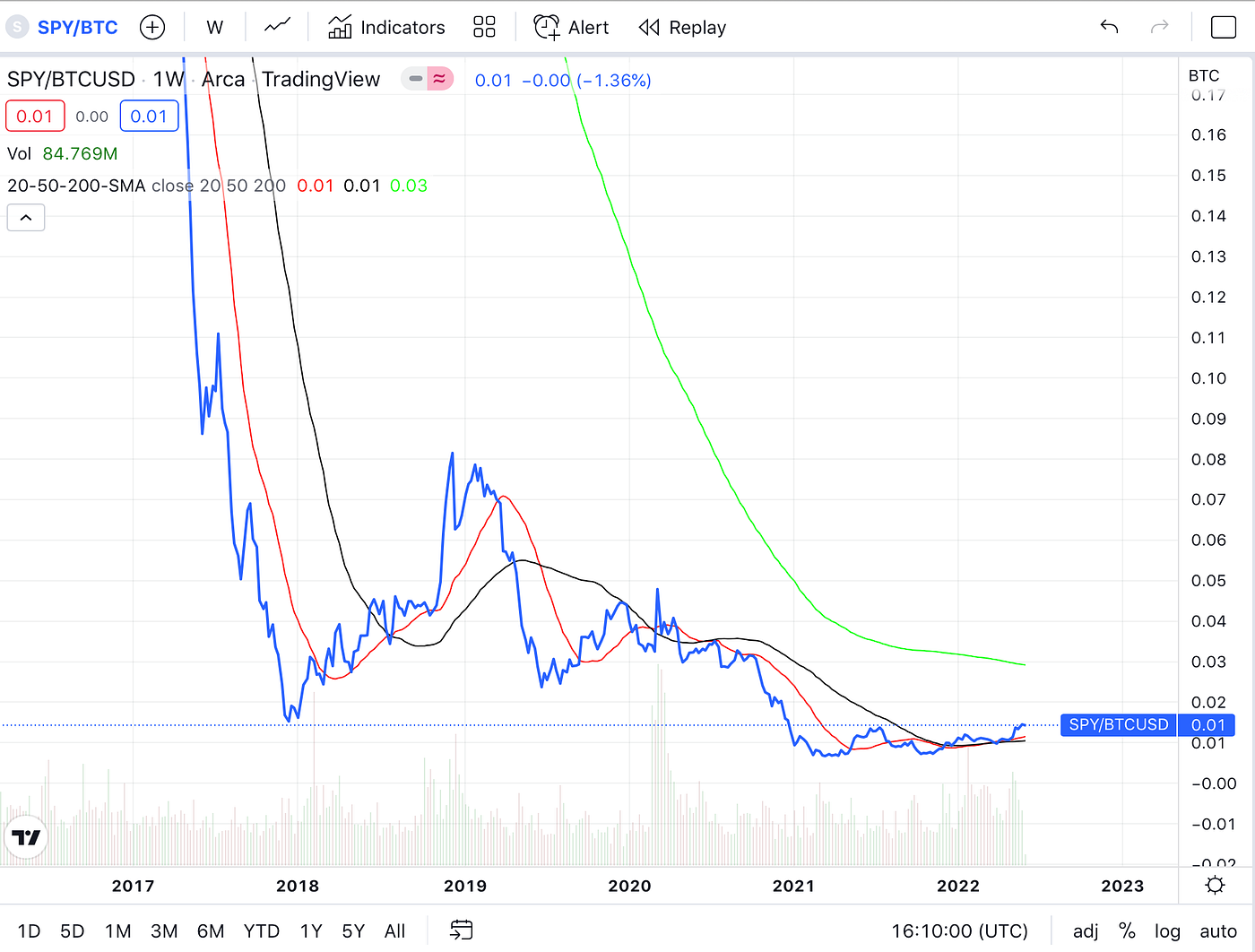The width and height of the screenshot is (1255, 952).
Task: Click the TradingView logo watermark
Action: 26,837
